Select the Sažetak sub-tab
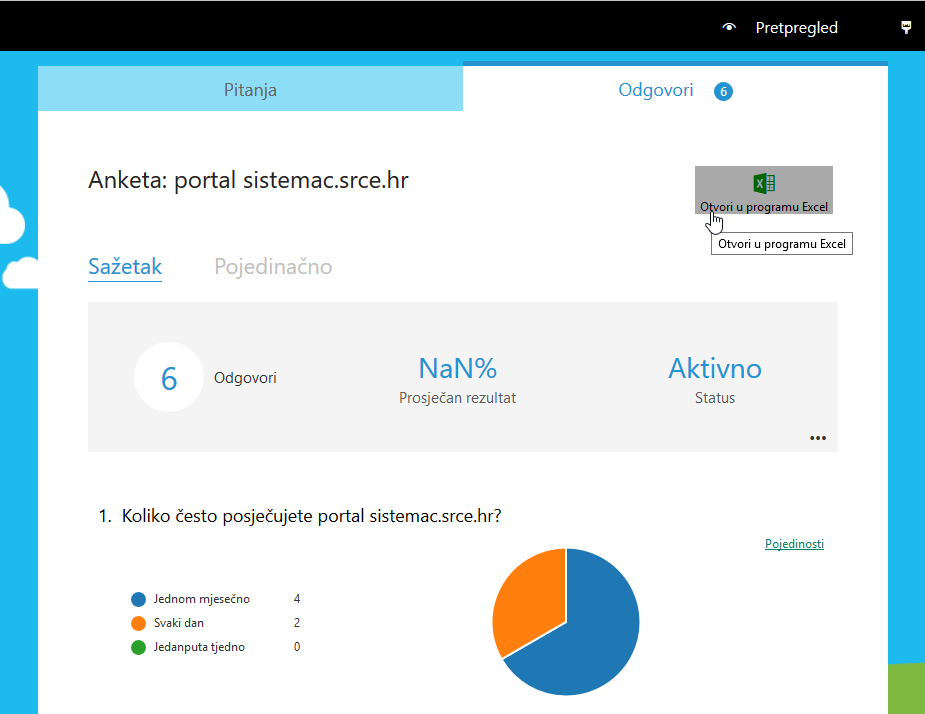The width and height of the screenshot is (925, 714). point(125,267)
